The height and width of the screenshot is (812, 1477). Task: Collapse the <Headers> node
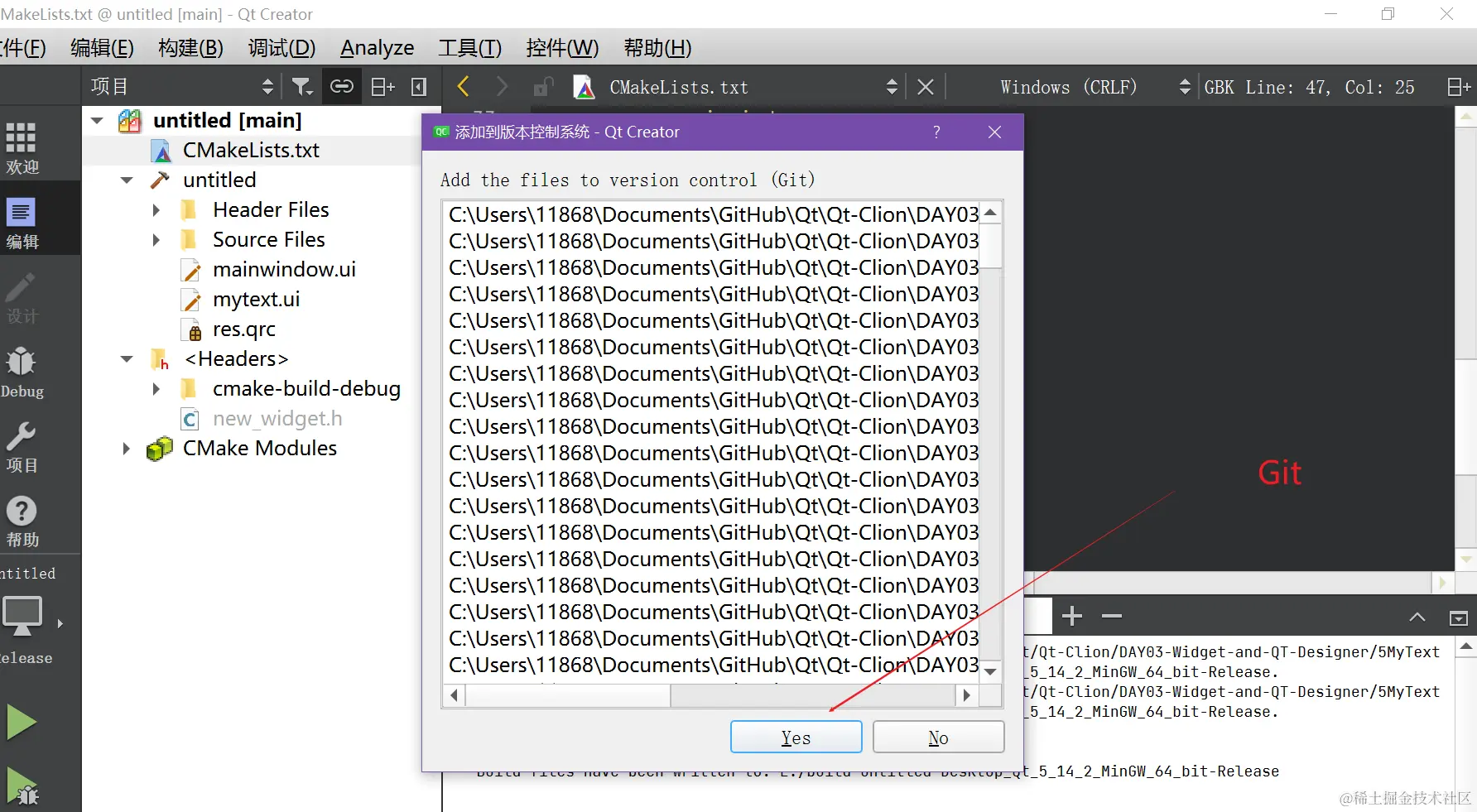pos(127,359)
